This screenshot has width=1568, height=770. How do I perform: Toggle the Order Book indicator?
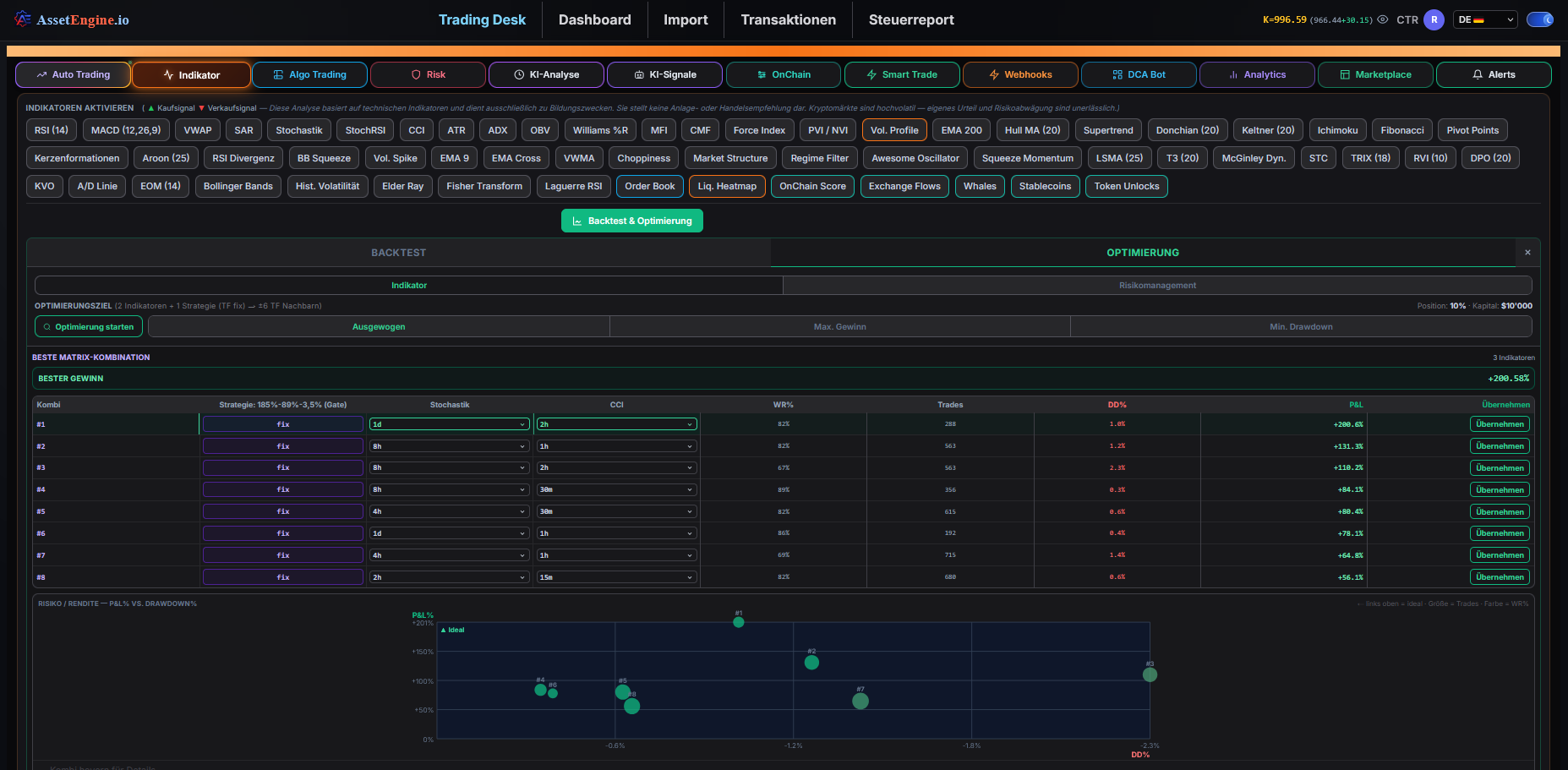(650, 186)
